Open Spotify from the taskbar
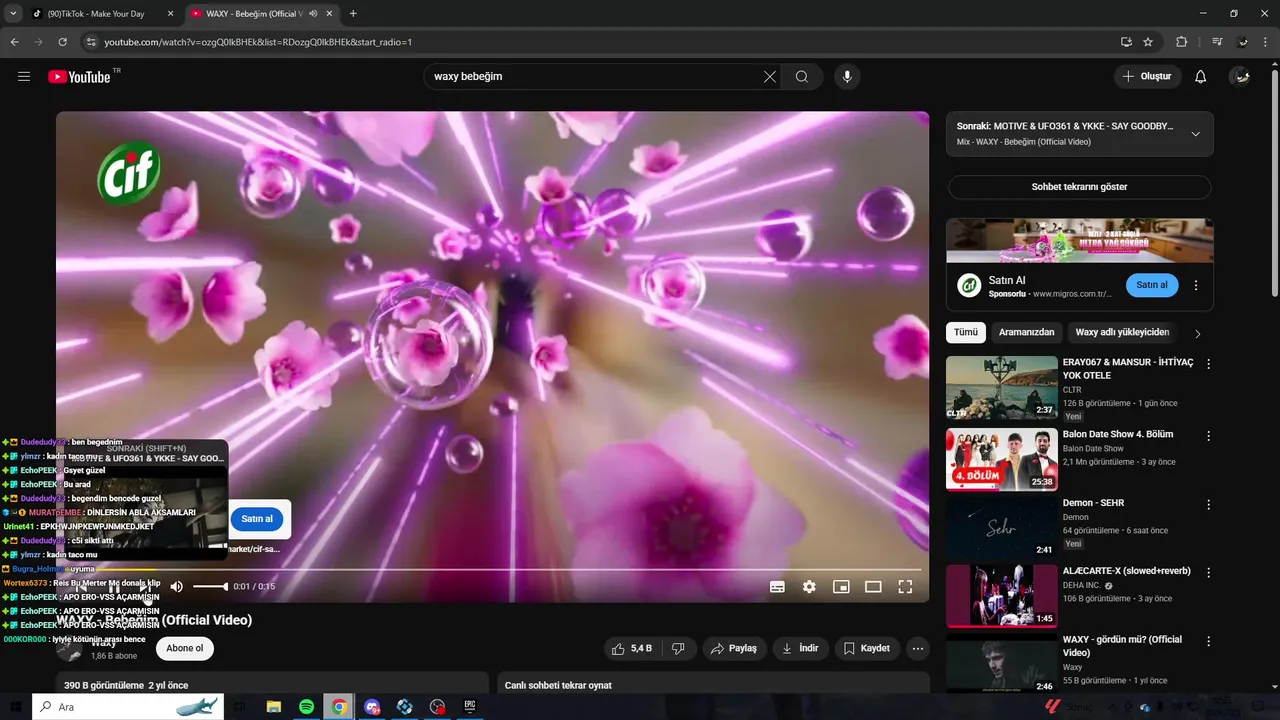The image size is (1280, 720). tap(307, 707)
